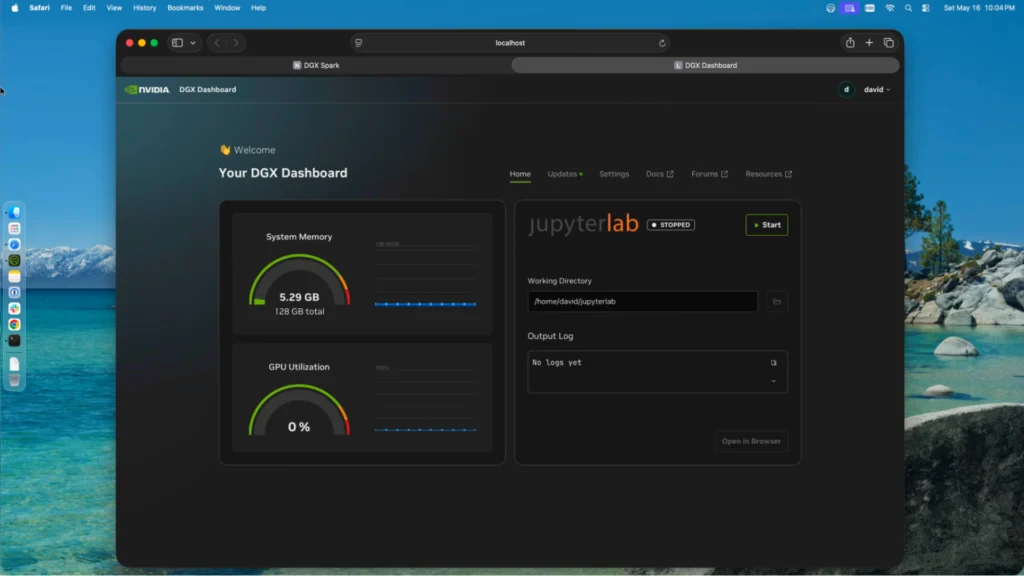This screenshot has width=1024, height=576.
Task: Open Notes from the Dock
Action: pyautogui.click(x=14, y=276)
